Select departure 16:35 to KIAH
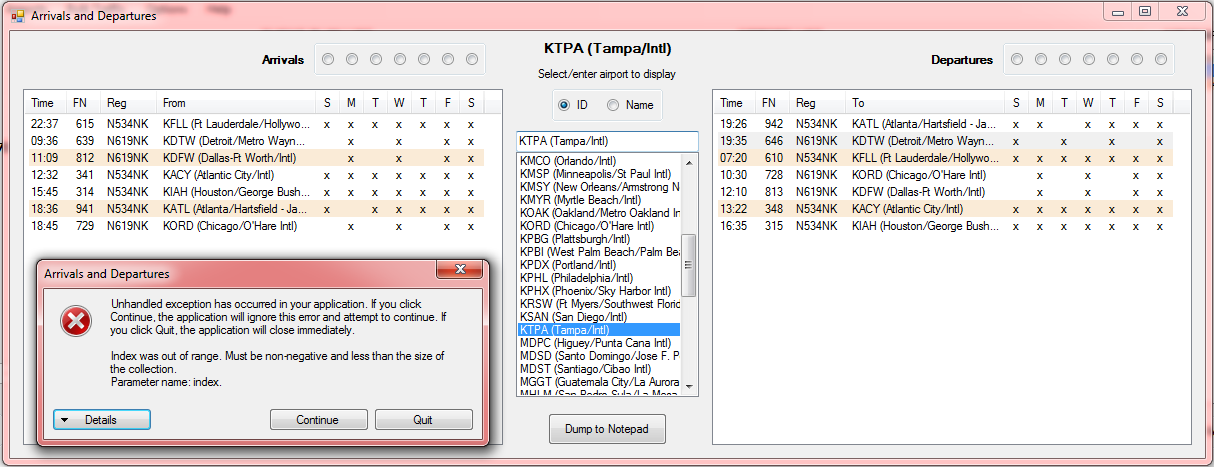 944,226
